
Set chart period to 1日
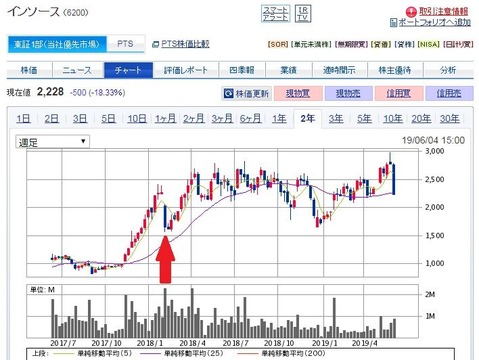(x=23, y=119)
